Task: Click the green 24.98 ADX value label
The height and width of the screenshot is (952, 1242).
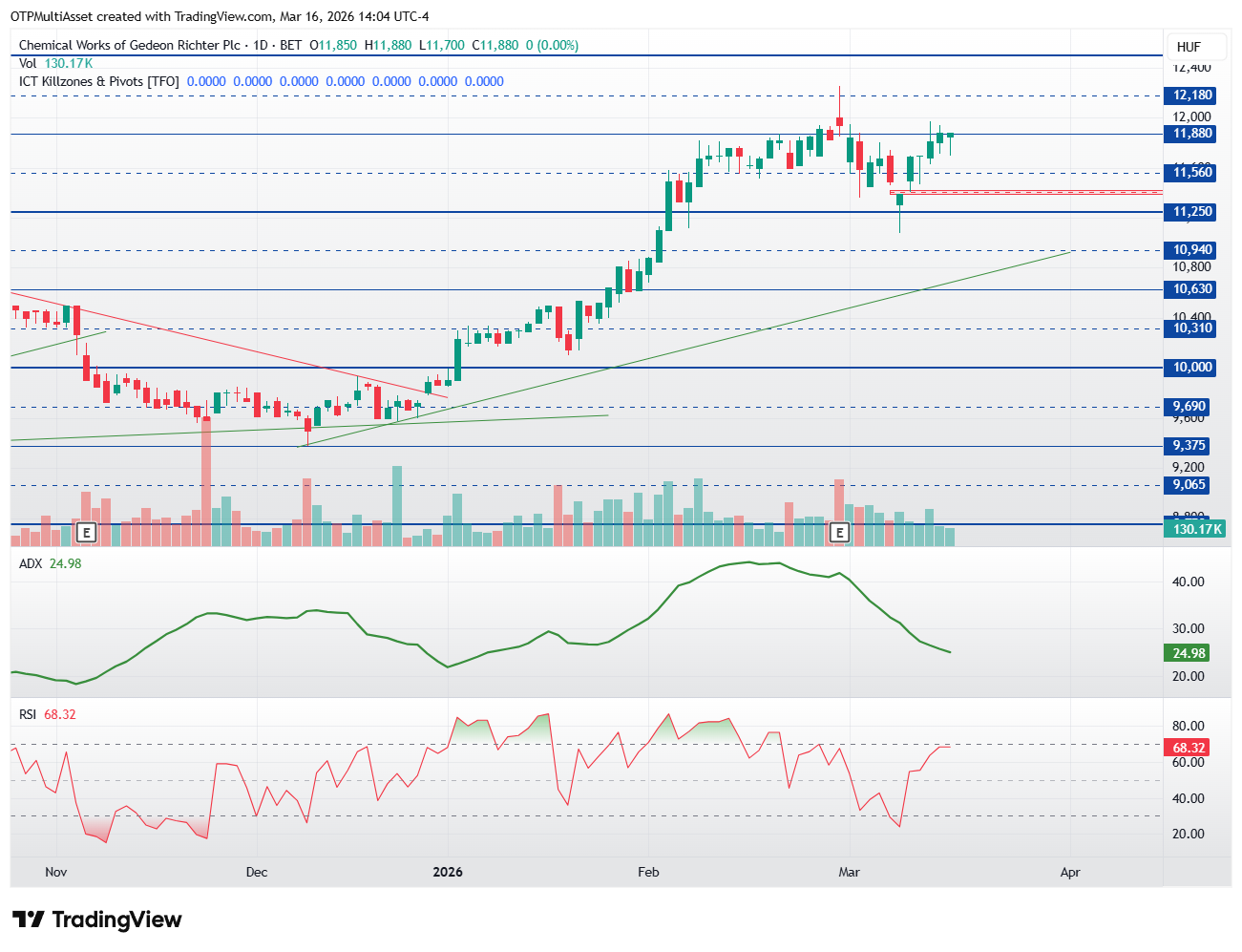Action: tap(1189, 653)
